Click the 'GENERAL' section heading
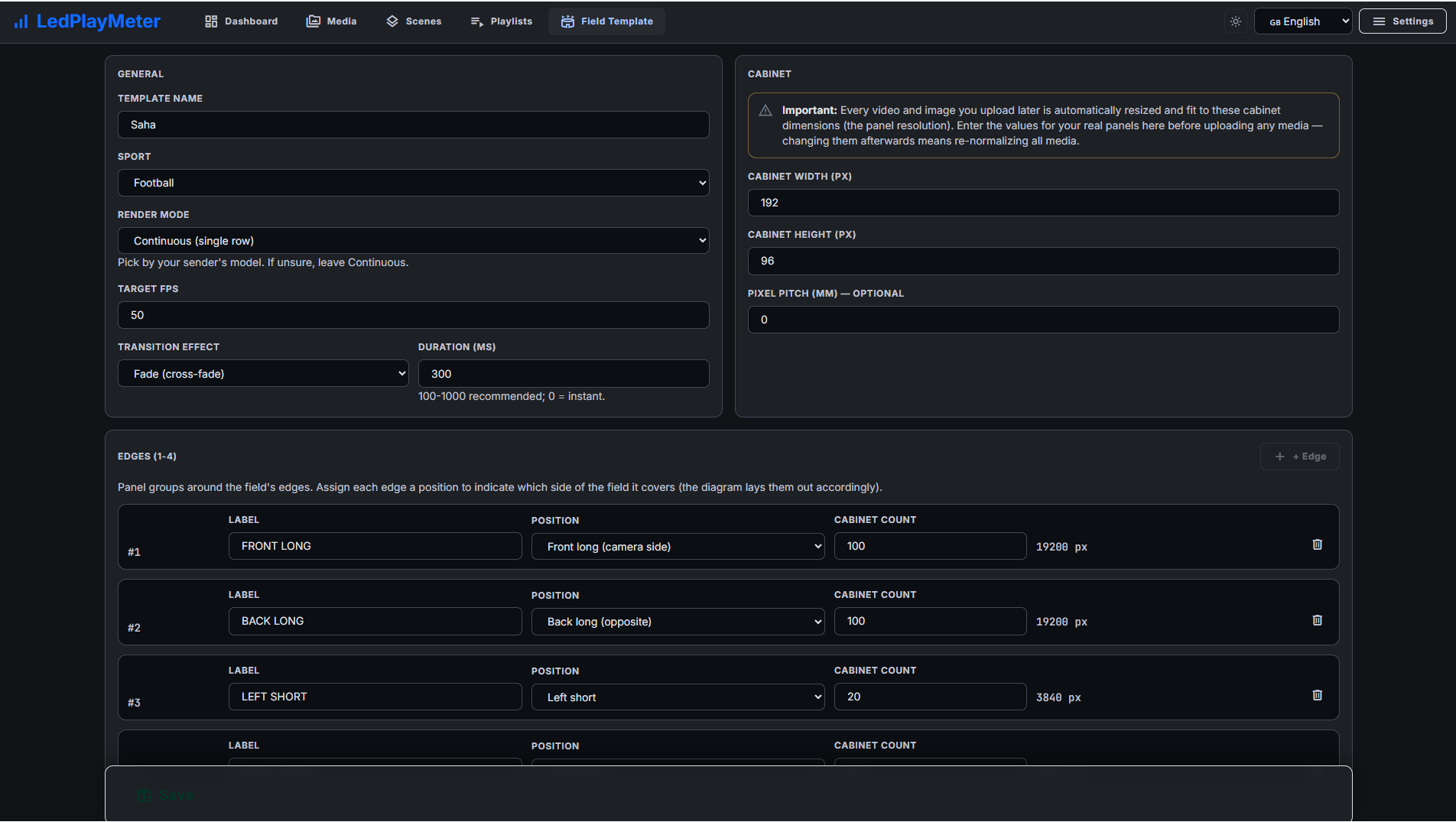This screenshot has width=1456, height=822. pos(141,74)
